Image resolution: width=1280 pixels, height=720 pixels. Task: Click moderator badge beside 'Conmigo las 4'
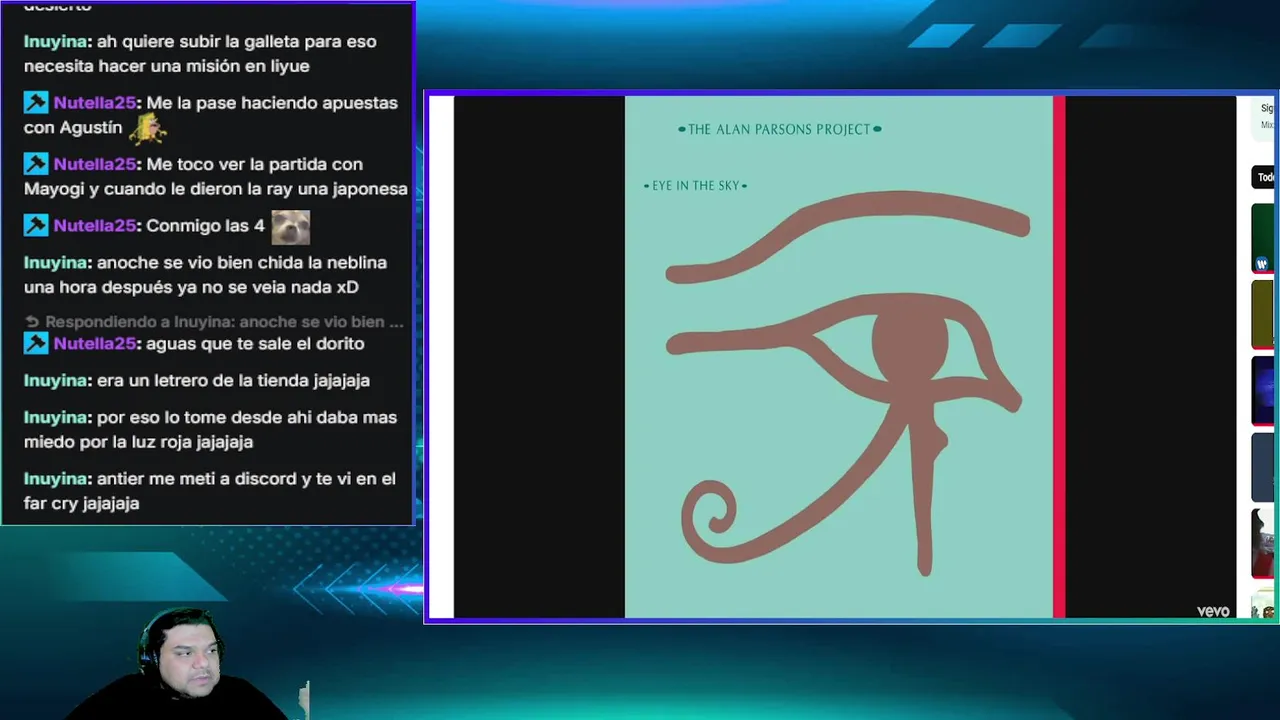point(36,226)
